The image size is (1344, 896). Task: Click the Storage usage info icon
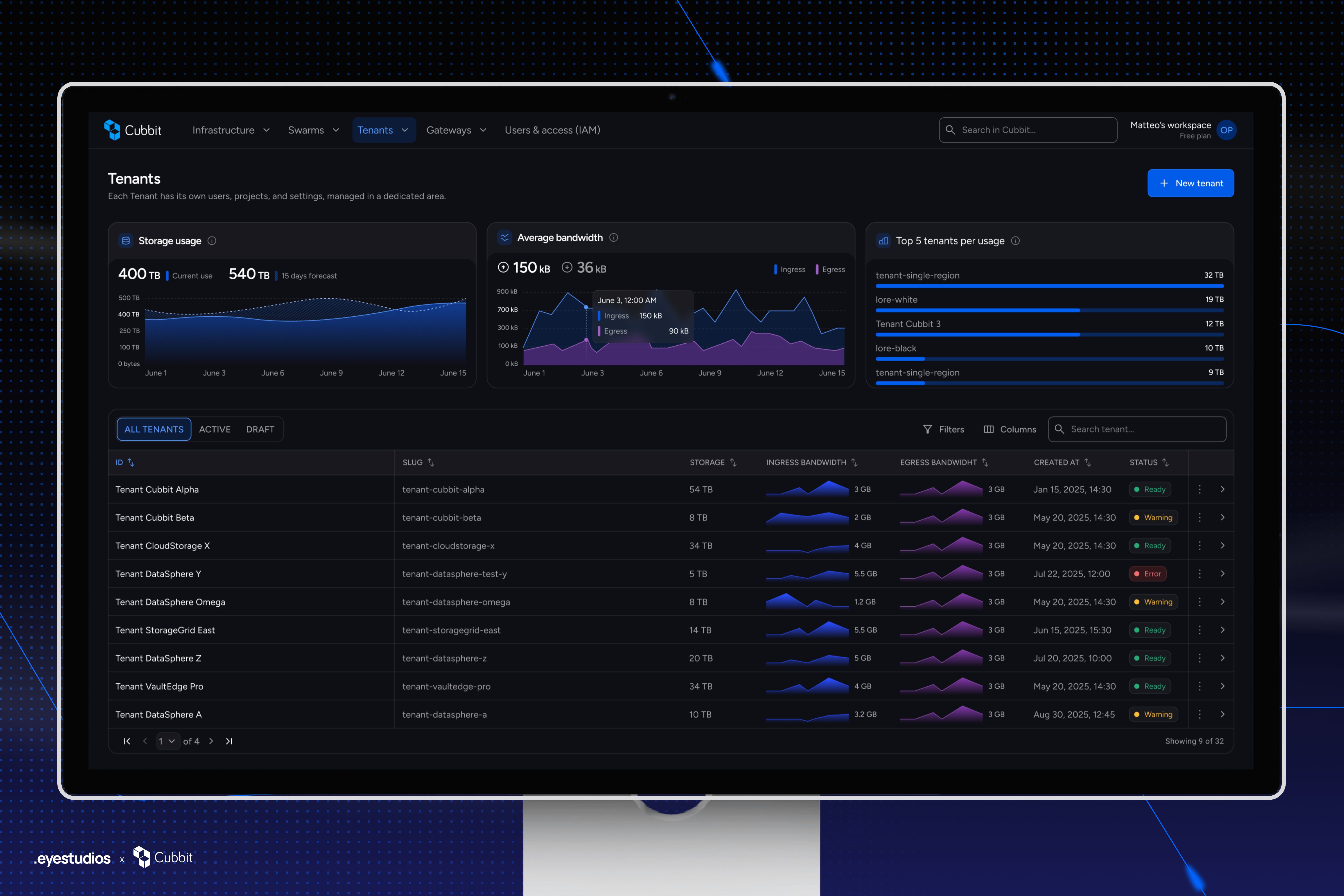(212, 241)
